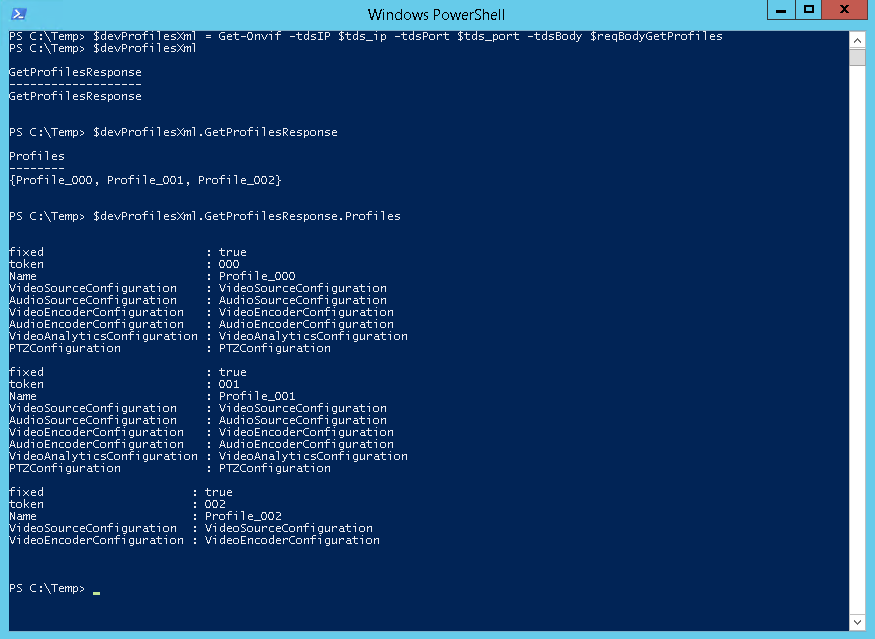Click the "Windows PowerShell" title bar text
This screenshot has height=639, width=875.
(x=436, y=14)
